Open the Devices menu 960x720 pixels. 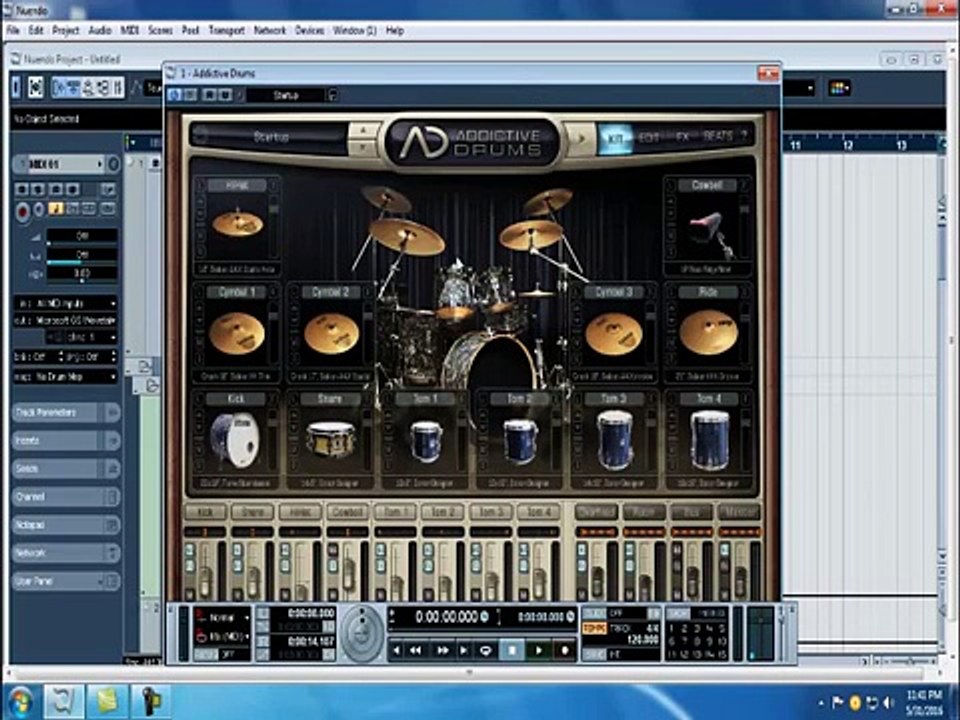point(310,30)
